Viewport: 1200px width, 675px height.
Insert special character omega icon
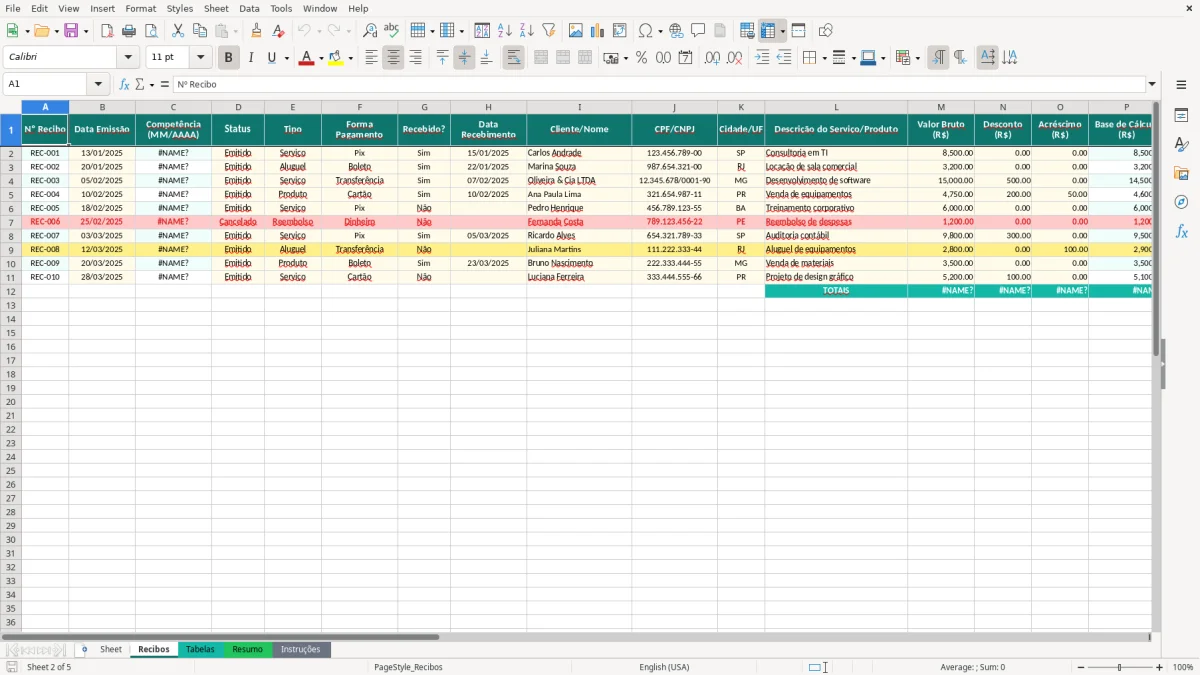(x=646, y=31)
